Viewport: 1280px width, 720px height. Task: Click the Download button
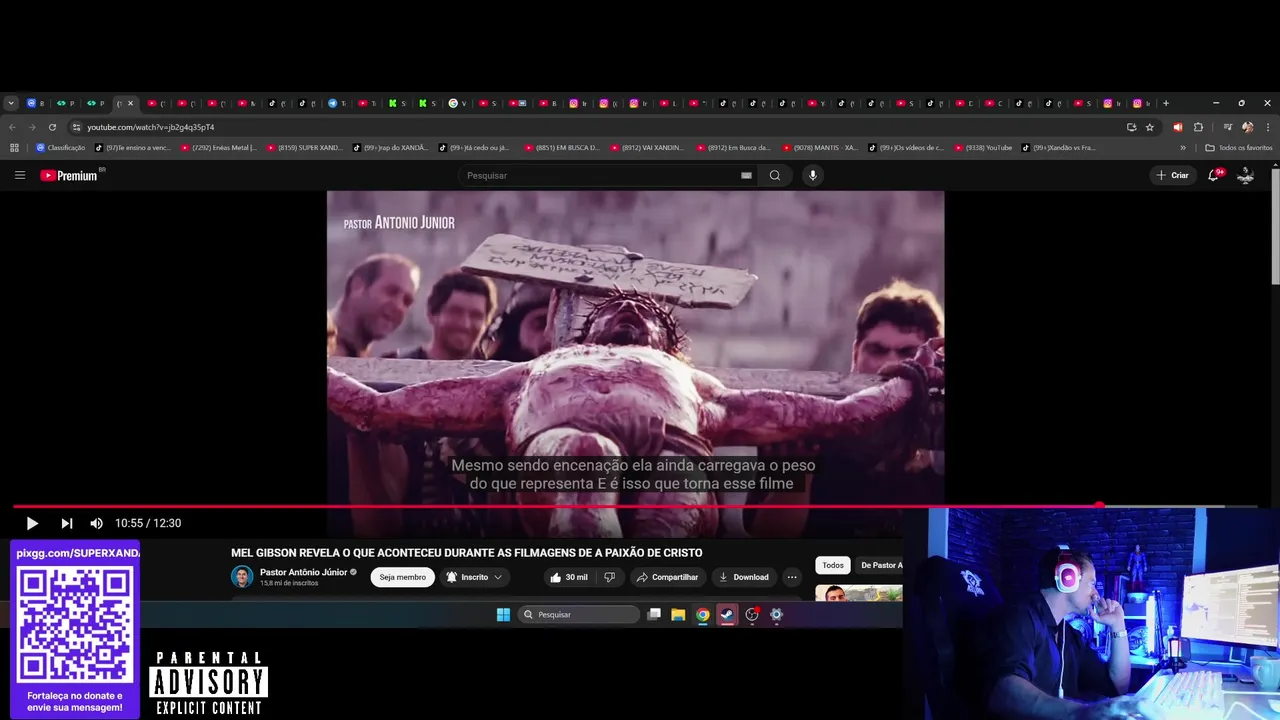pos(744,577)
